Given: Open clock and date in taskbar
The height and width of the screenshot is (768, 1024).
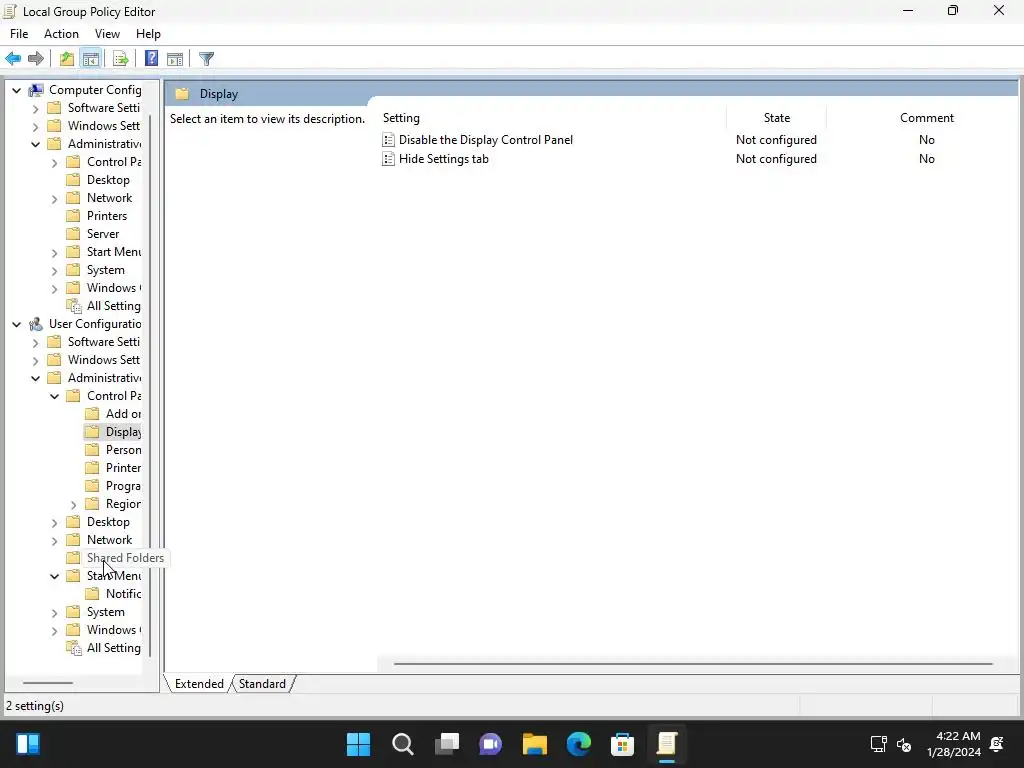Looking at the screenshot, I should (x=953, y=744).
